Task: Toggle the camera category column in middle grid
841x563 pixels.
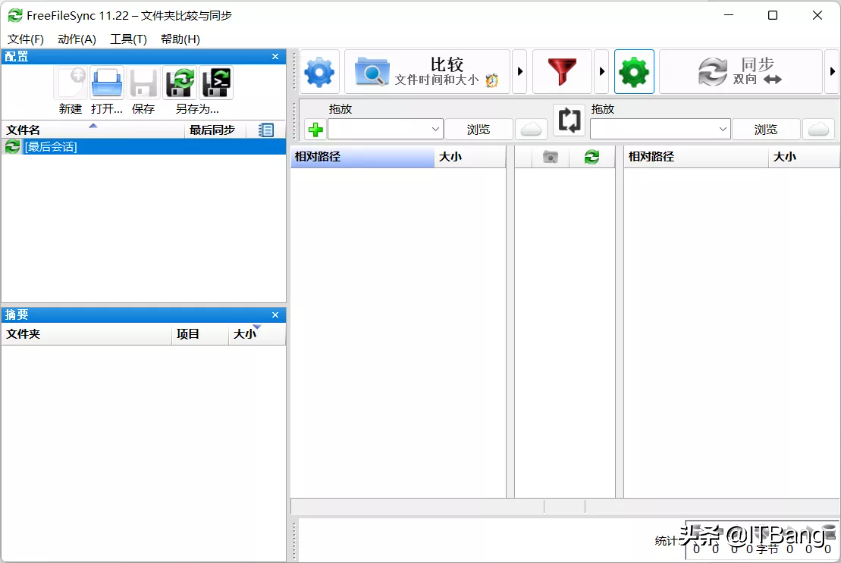Action: click(x=550, y=157)
